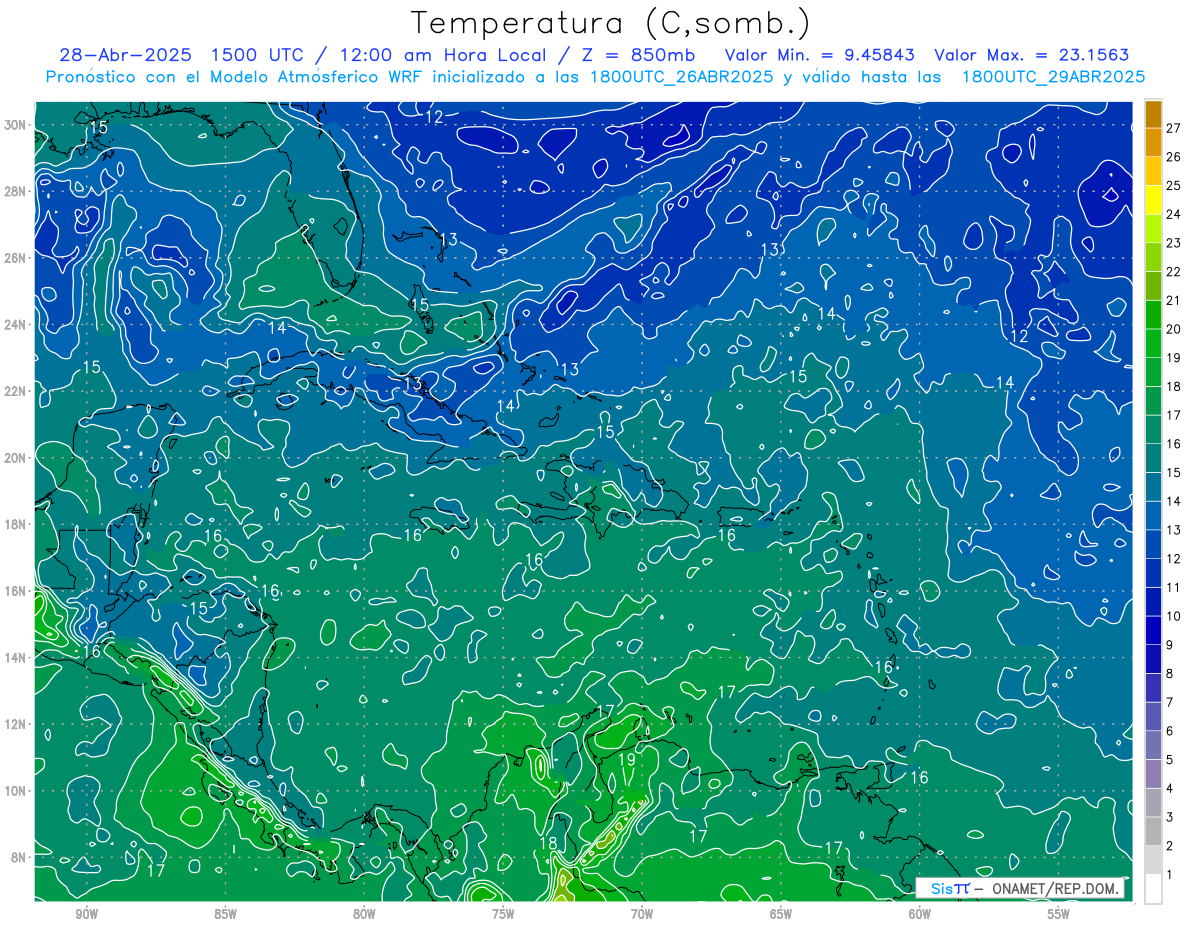Click the 18N latitude axis label
The image size is (1200, 927).
tap(15, 524)
